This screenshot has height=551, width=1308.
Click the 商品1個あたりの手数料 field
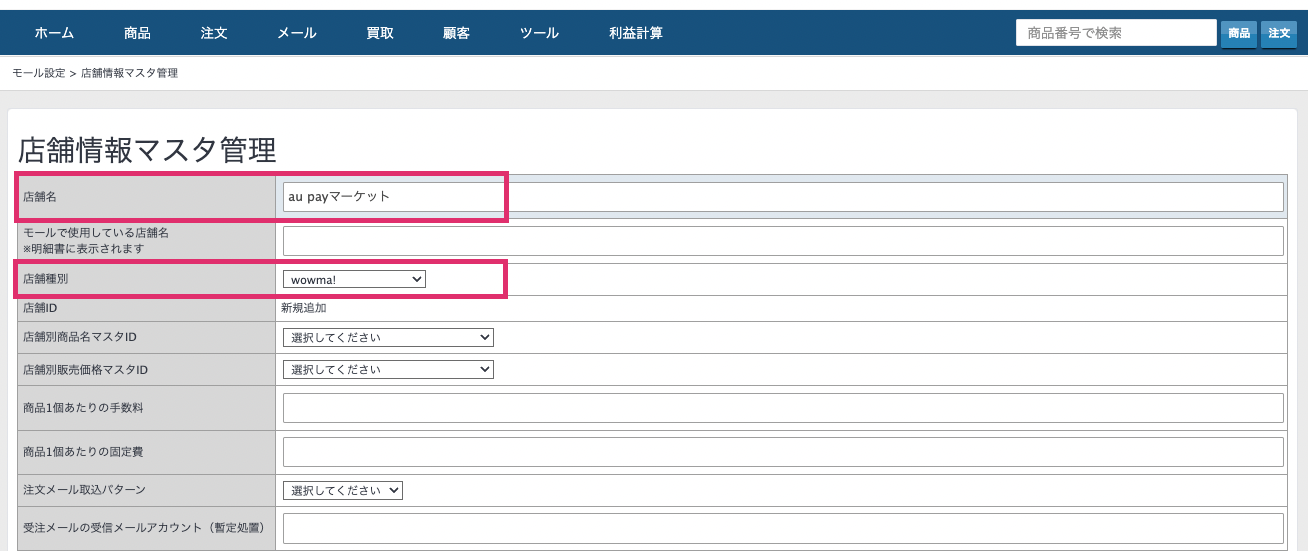(783, 408)
